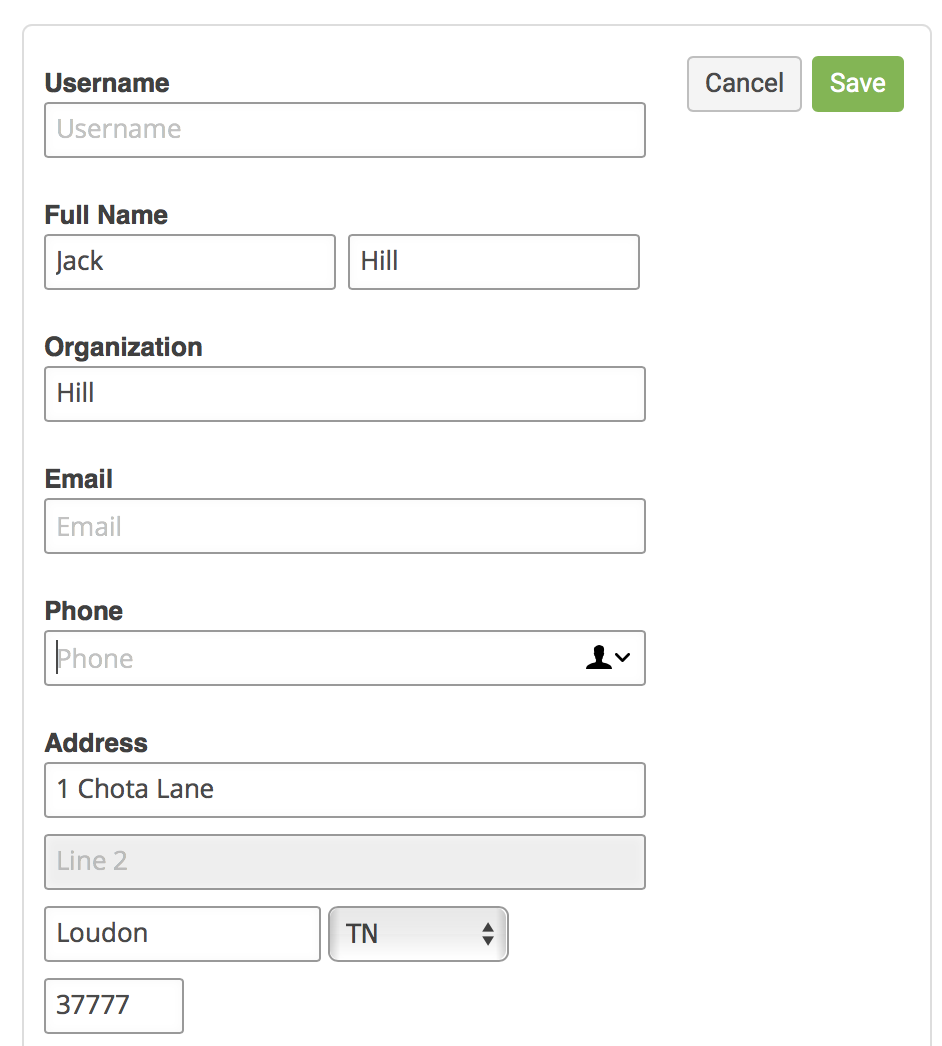Click on the Phone placeholder text
942x1046 pixels.
coord(95,658)
